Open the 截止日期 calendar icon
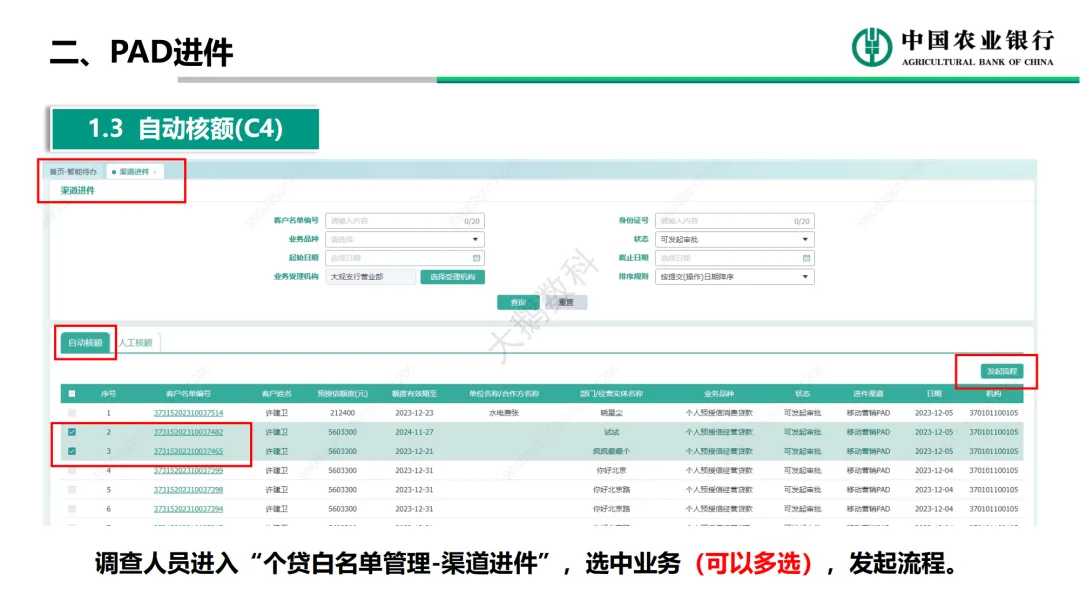 click(806, 258)
